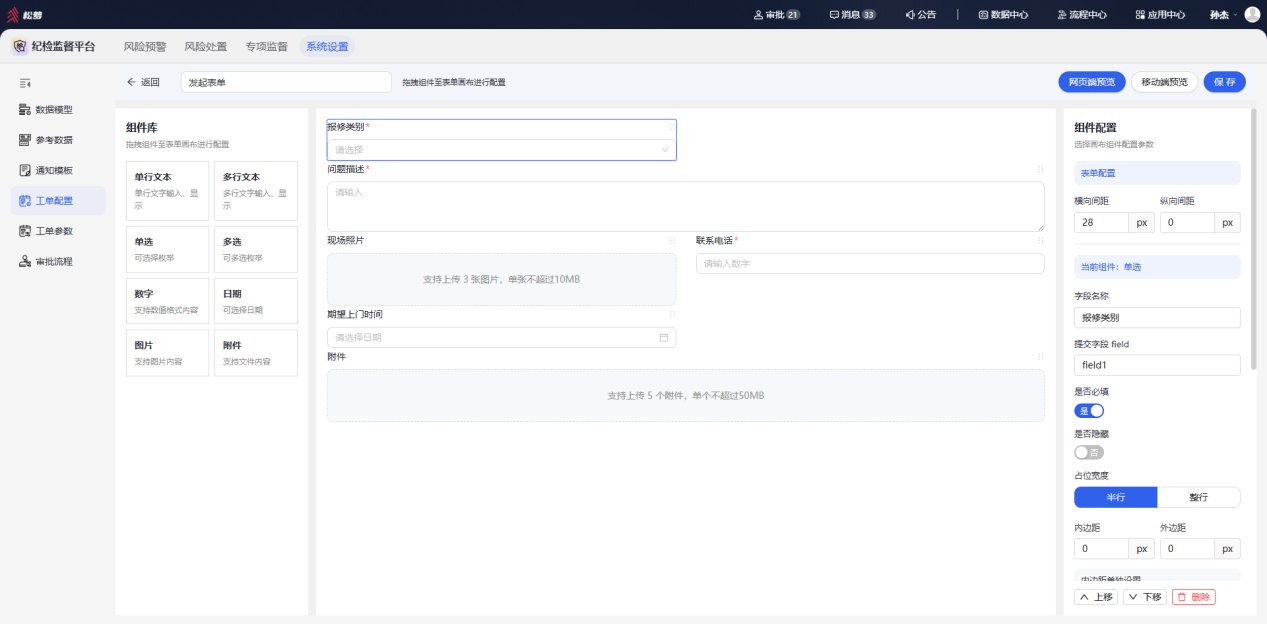Open 审批 approvals in the top bar

(x=777, y=15)
